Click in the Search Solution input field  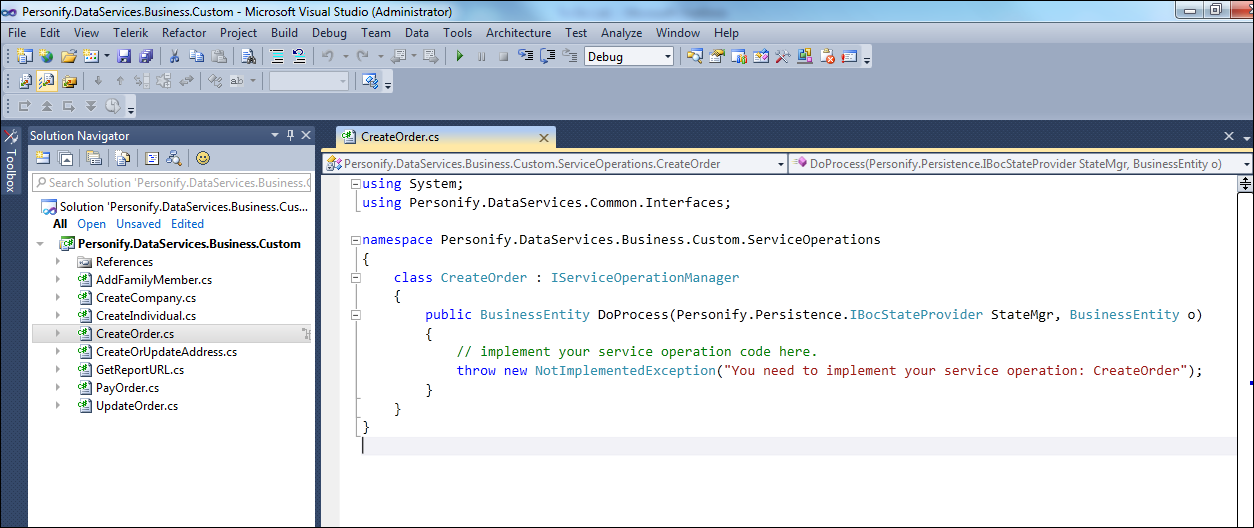point(171,183)
